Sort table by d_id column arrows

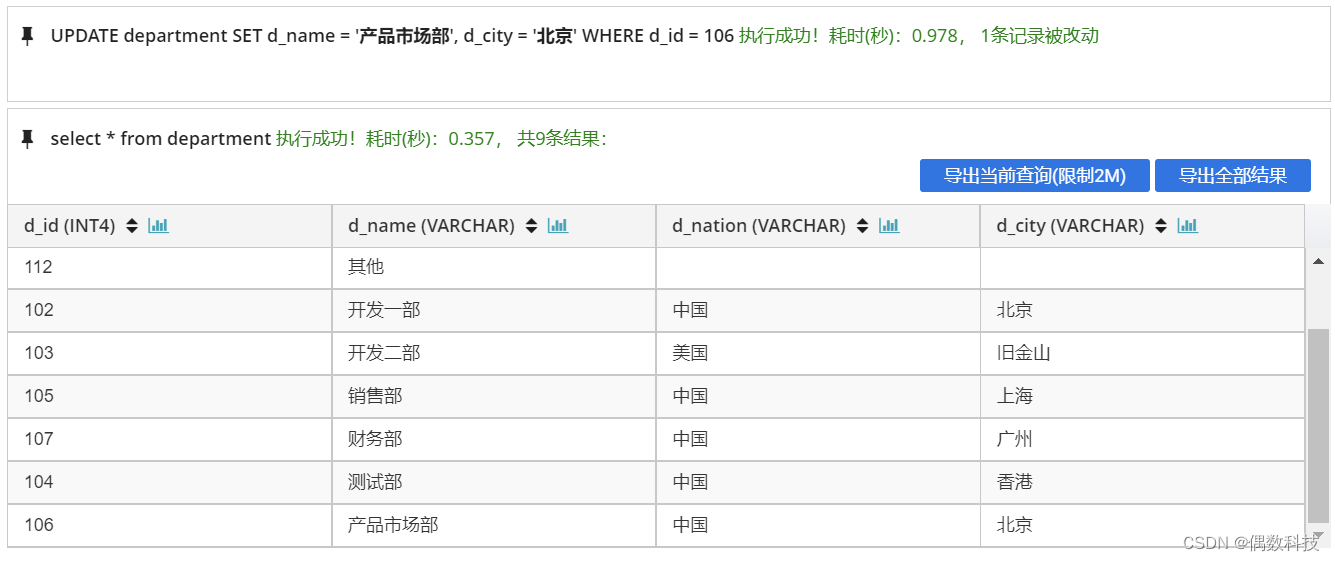pyautogui.click(x=132, y=226)
